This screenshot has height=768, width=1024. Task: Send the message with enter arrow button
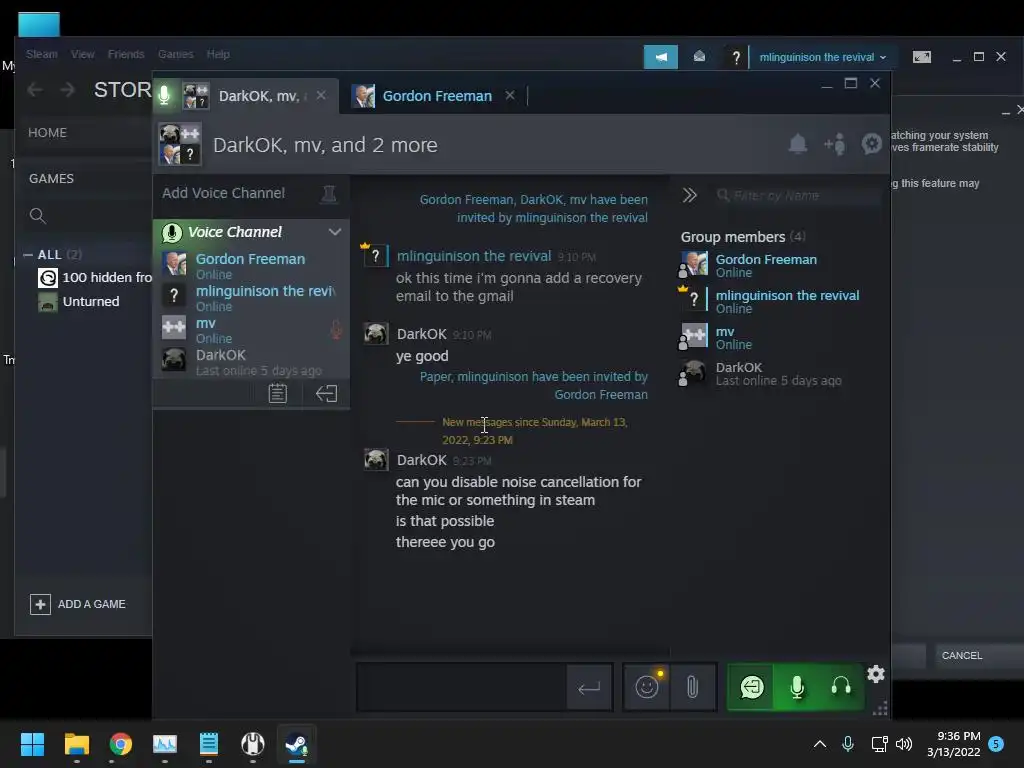point(589,687)
